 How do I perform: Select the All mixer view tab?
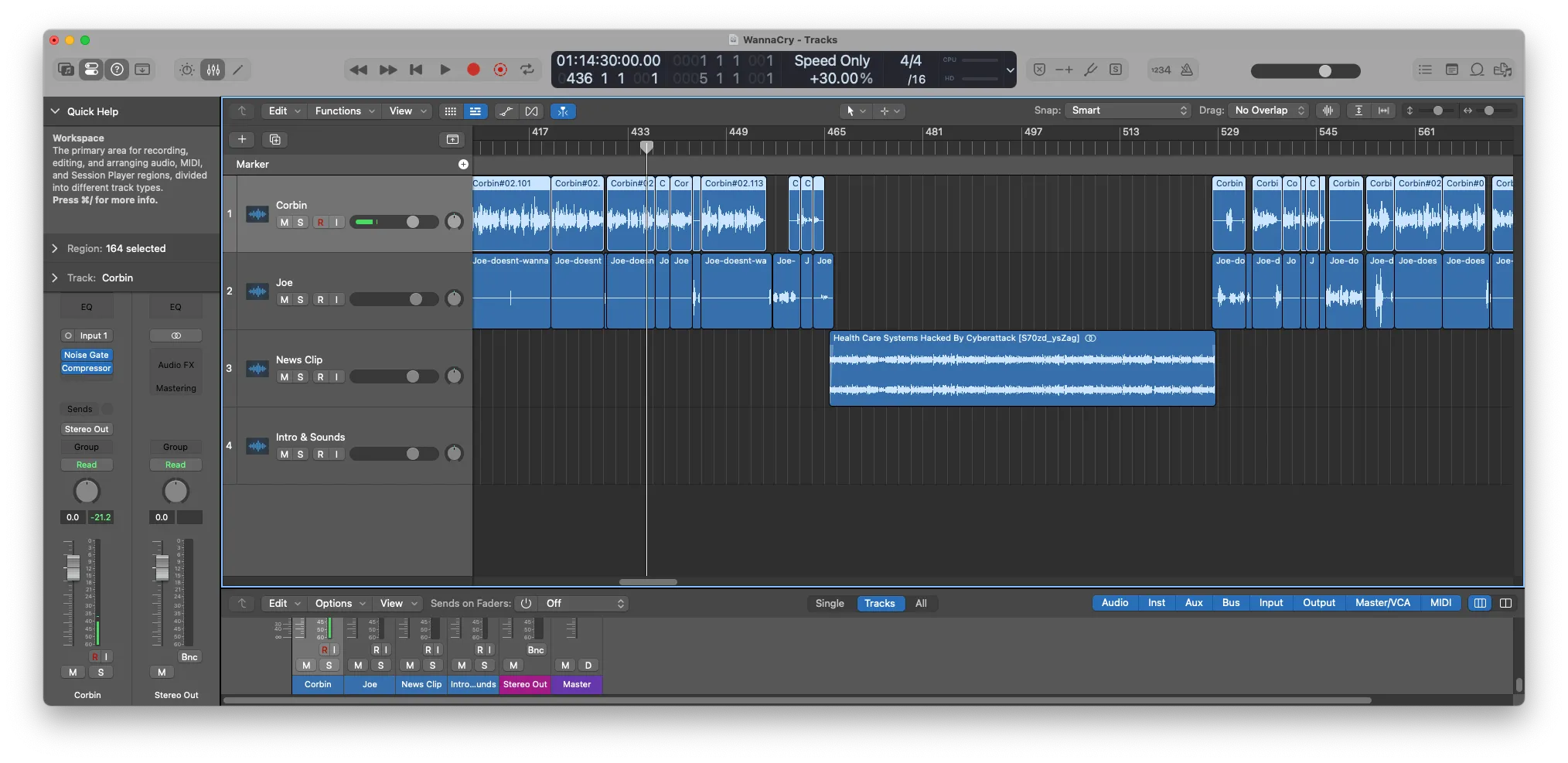pos(921,604)
